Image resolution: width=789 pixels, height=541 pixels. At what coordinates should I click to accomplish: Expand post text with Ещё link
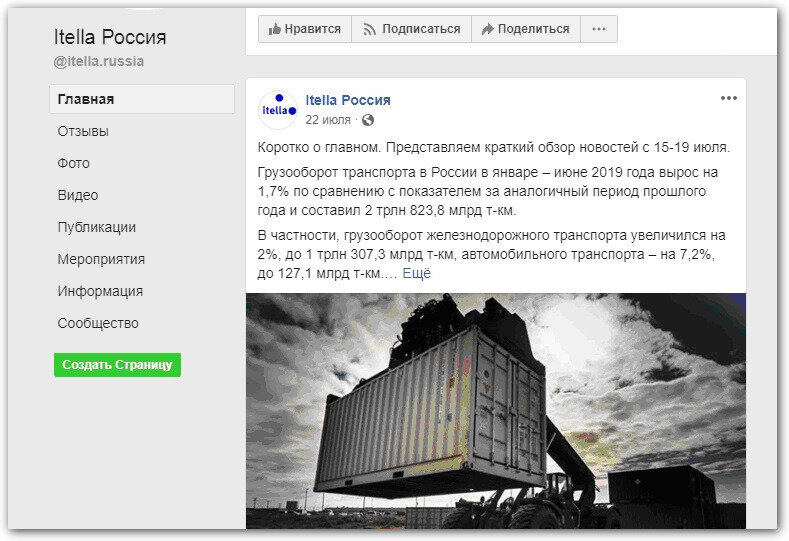417,273
